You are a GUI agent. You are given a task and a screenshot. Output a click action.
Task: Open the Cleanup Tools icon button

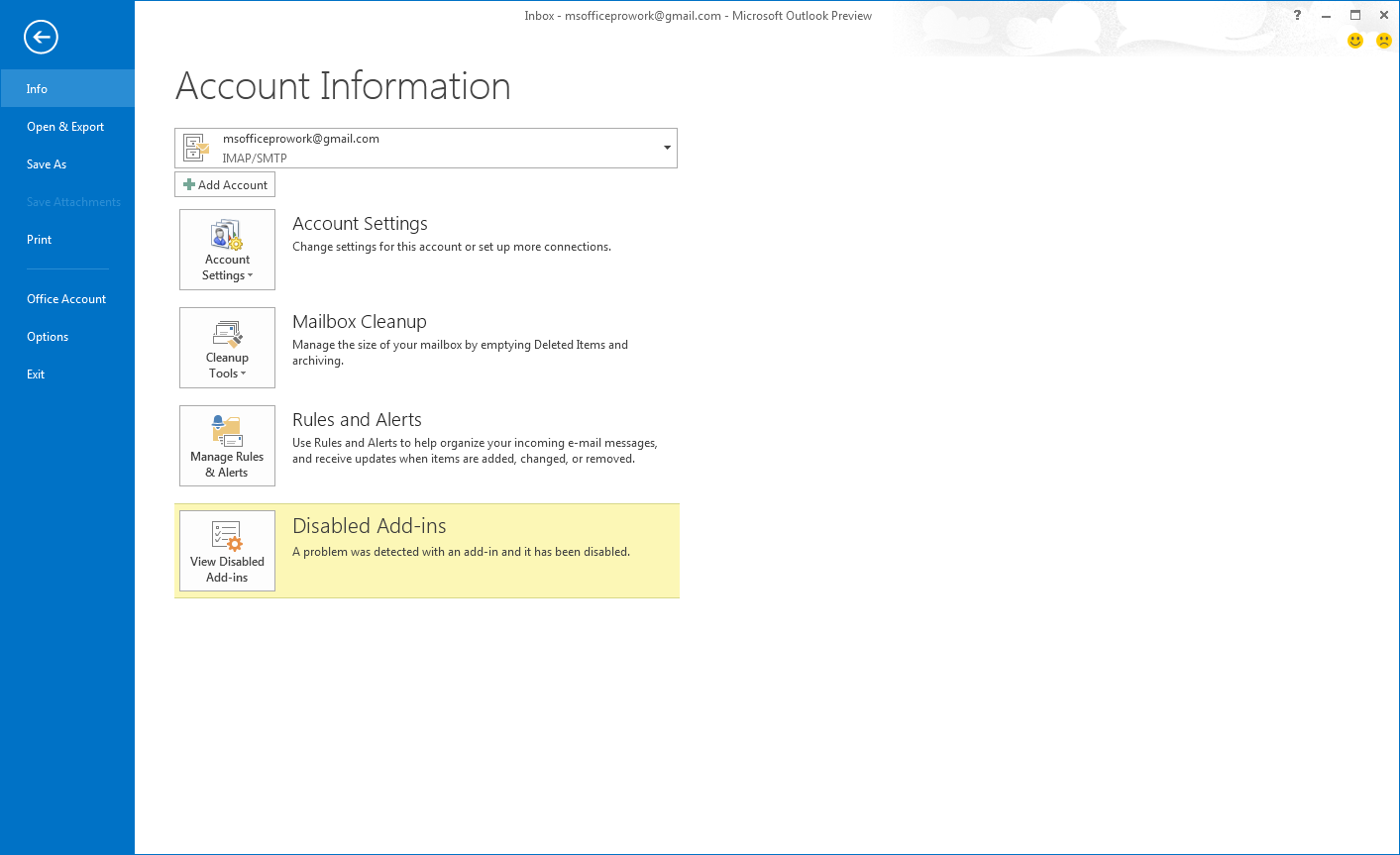tap(227, 348)
